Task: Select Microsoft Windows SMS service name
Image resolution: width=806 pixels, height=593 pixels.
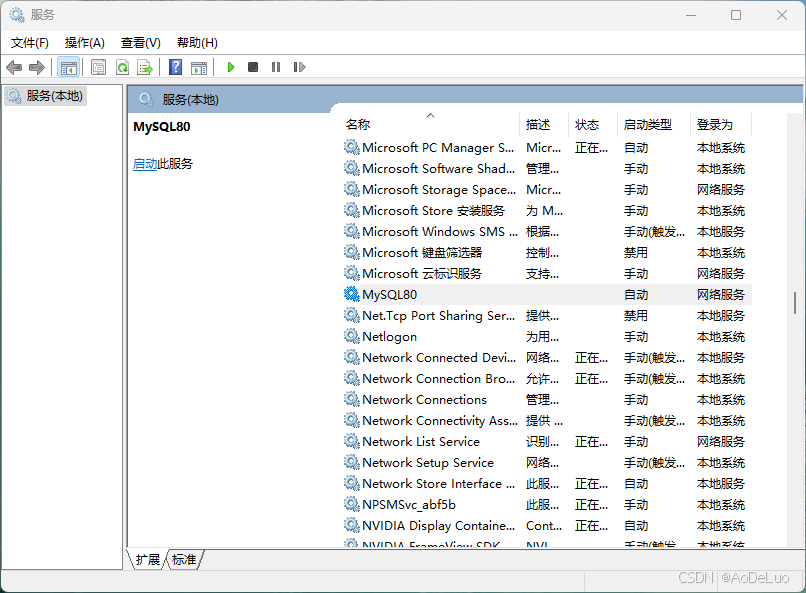Action: (440, 231)
